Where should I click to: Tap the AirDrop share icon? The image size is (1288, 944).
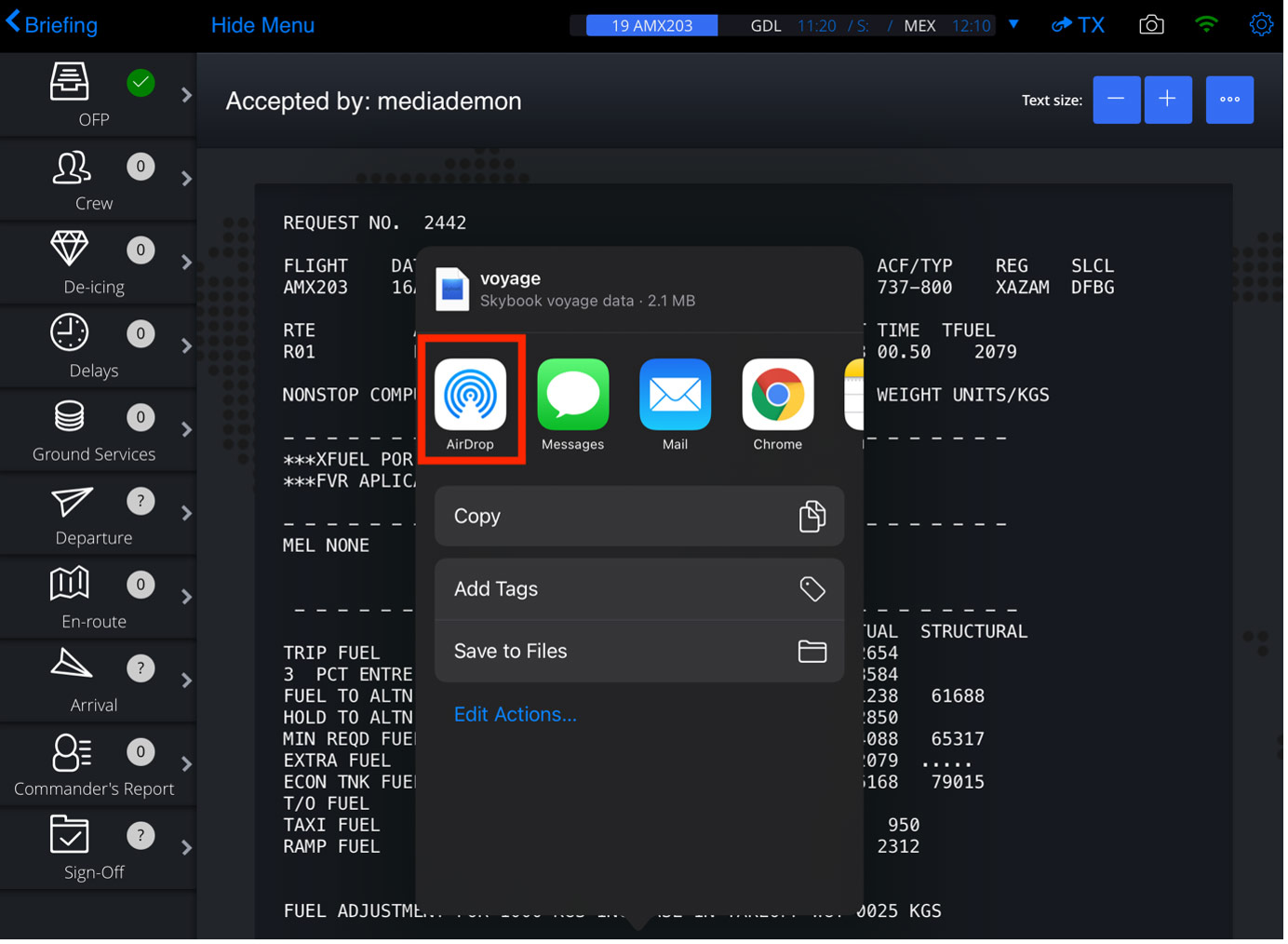[471, 396]
